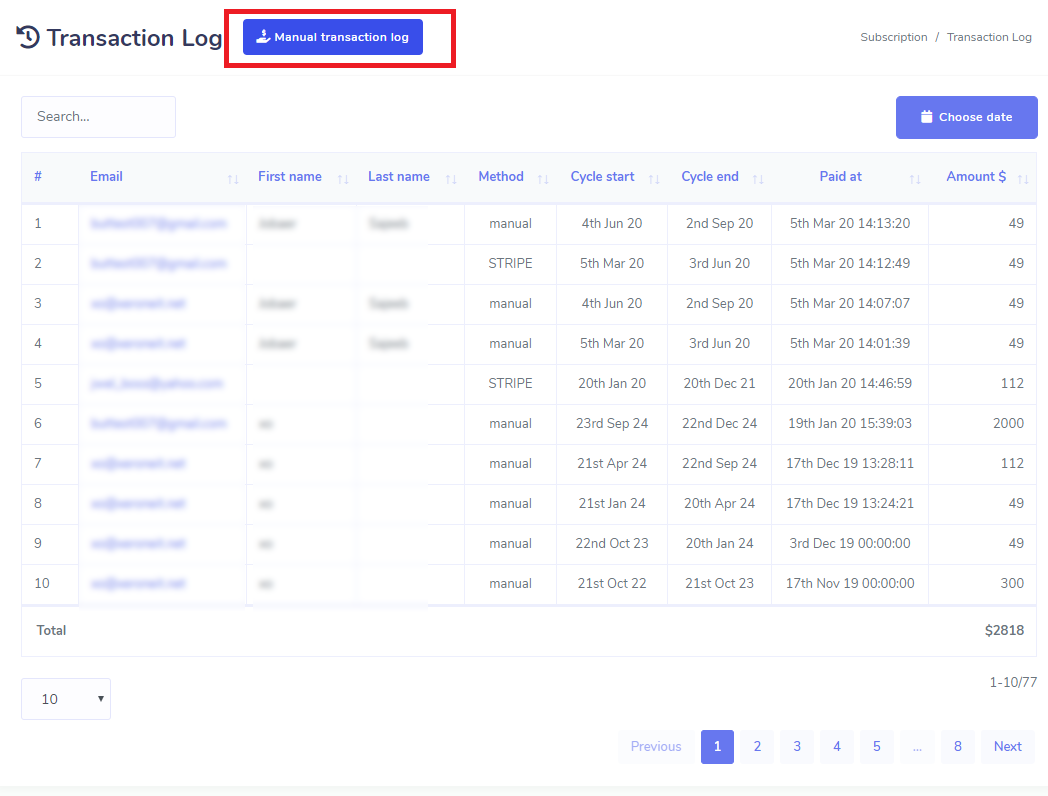Screen dimensions: 1048x796
Task: Sort by First name sort arrows
Action: (343, 179)
